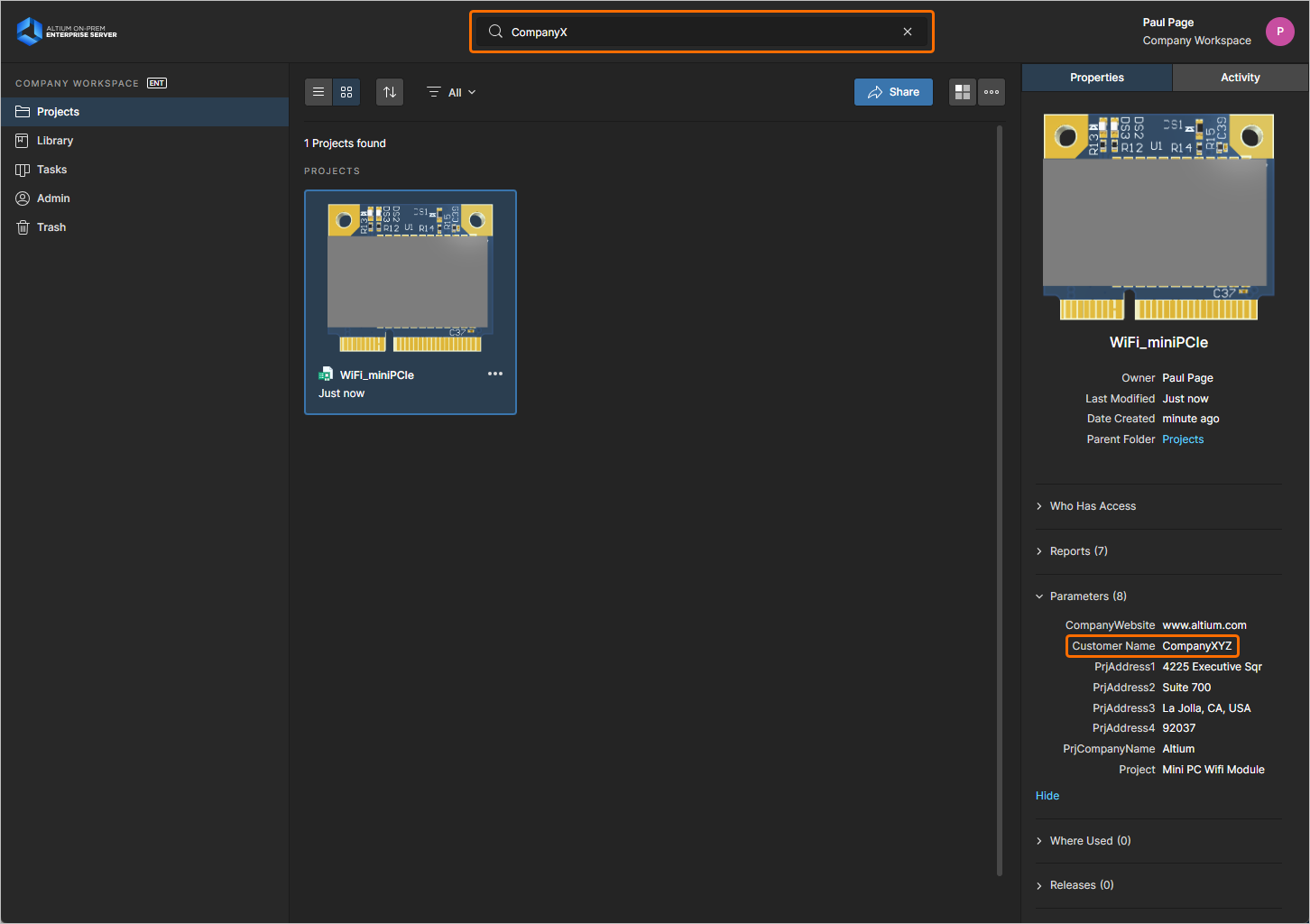The width and height of the screenshot is (1310, 924).
Task: Open the Library section in sidebar
Action: (55, 141)
